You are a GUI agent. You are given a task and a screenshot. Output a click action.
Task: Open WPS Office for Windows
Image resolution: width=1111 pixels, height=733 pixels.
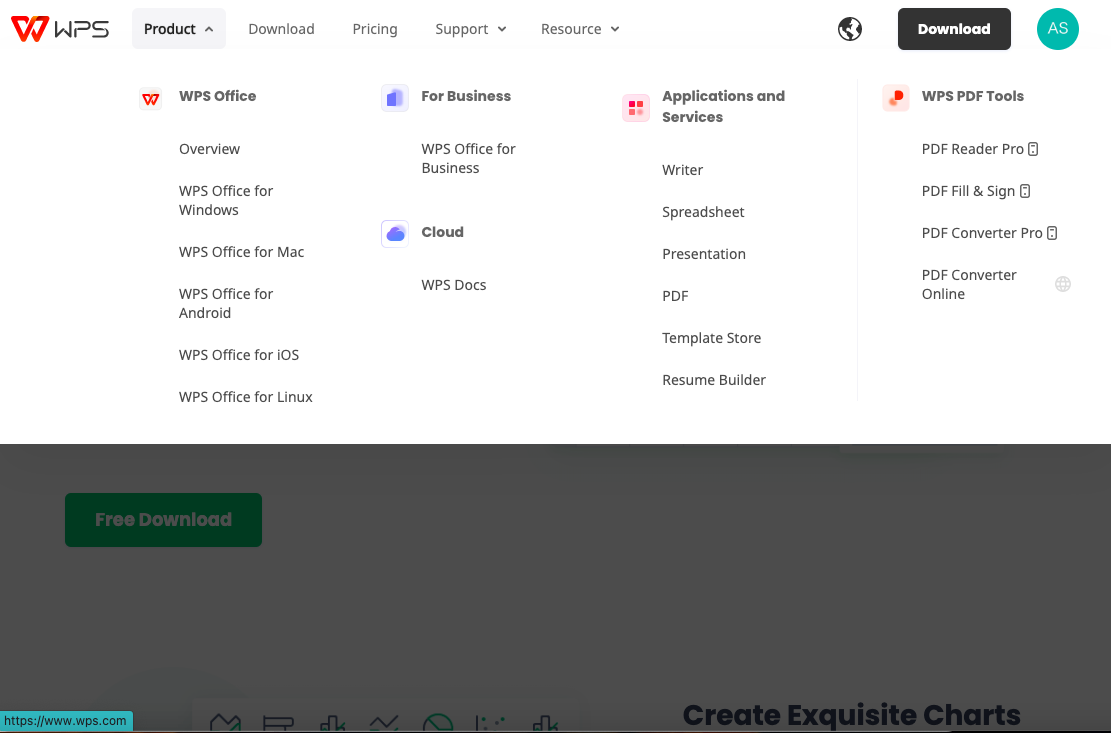(x=226, y=200)
